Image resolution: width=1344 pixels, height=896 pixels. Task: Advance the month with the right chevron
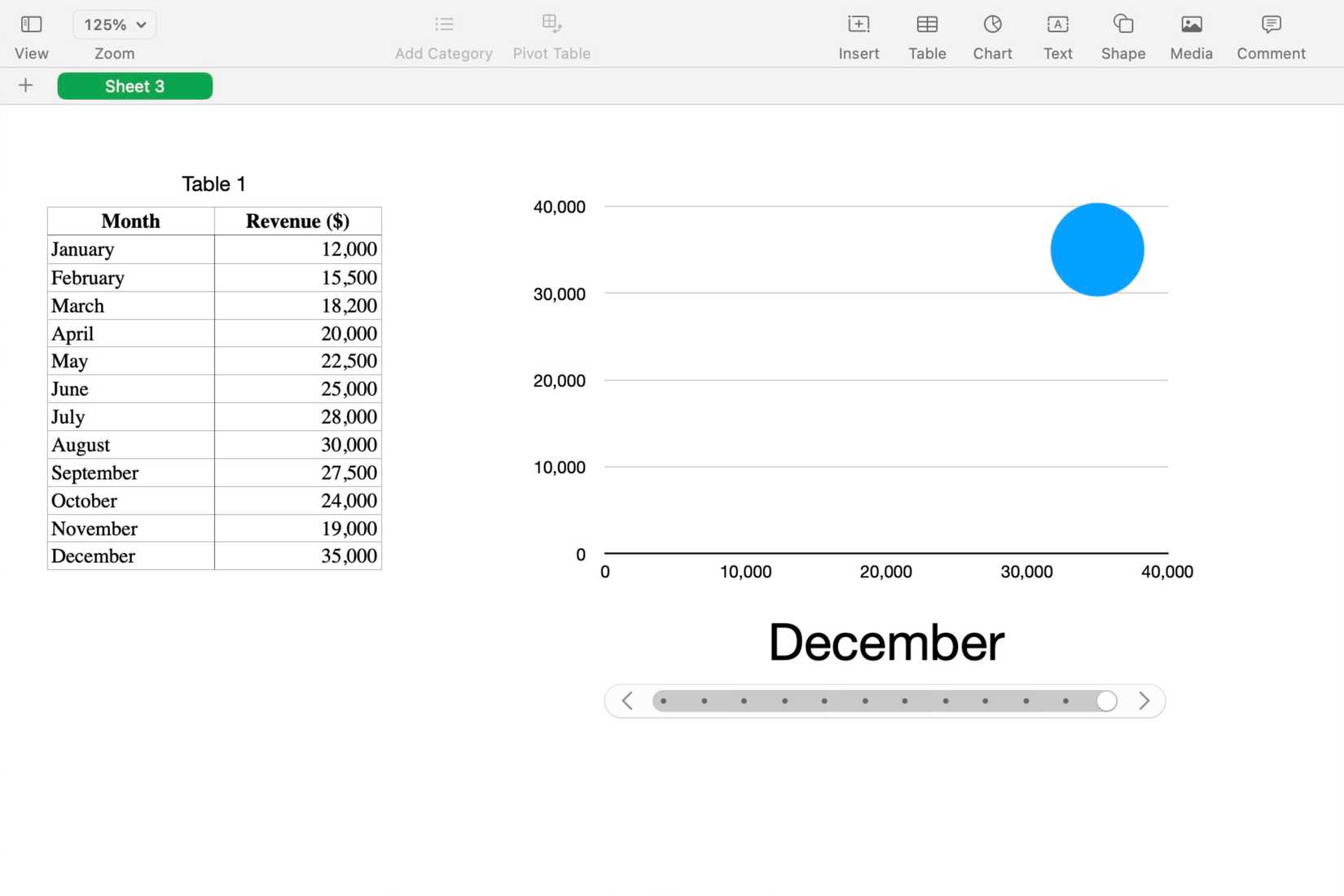1144,701
